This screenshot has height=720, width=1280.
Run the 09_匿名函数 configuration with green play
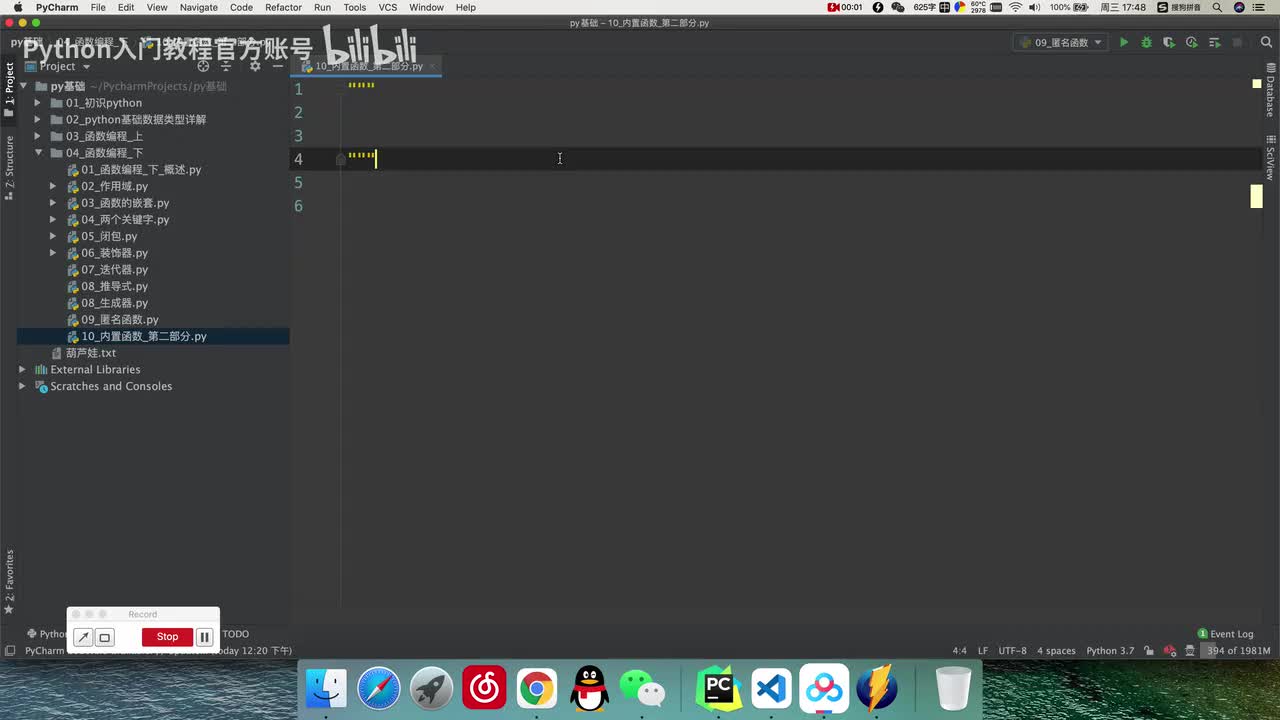(x=1124, y=43)
